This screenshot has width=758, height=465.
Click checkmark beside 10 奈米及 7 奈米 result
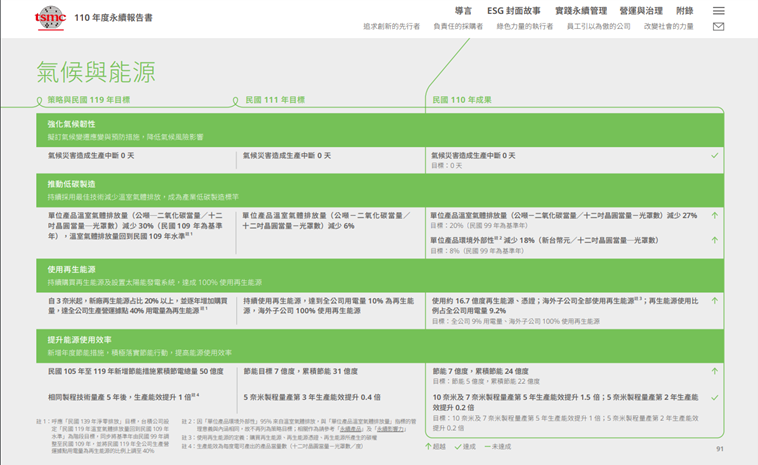(714, 398)
